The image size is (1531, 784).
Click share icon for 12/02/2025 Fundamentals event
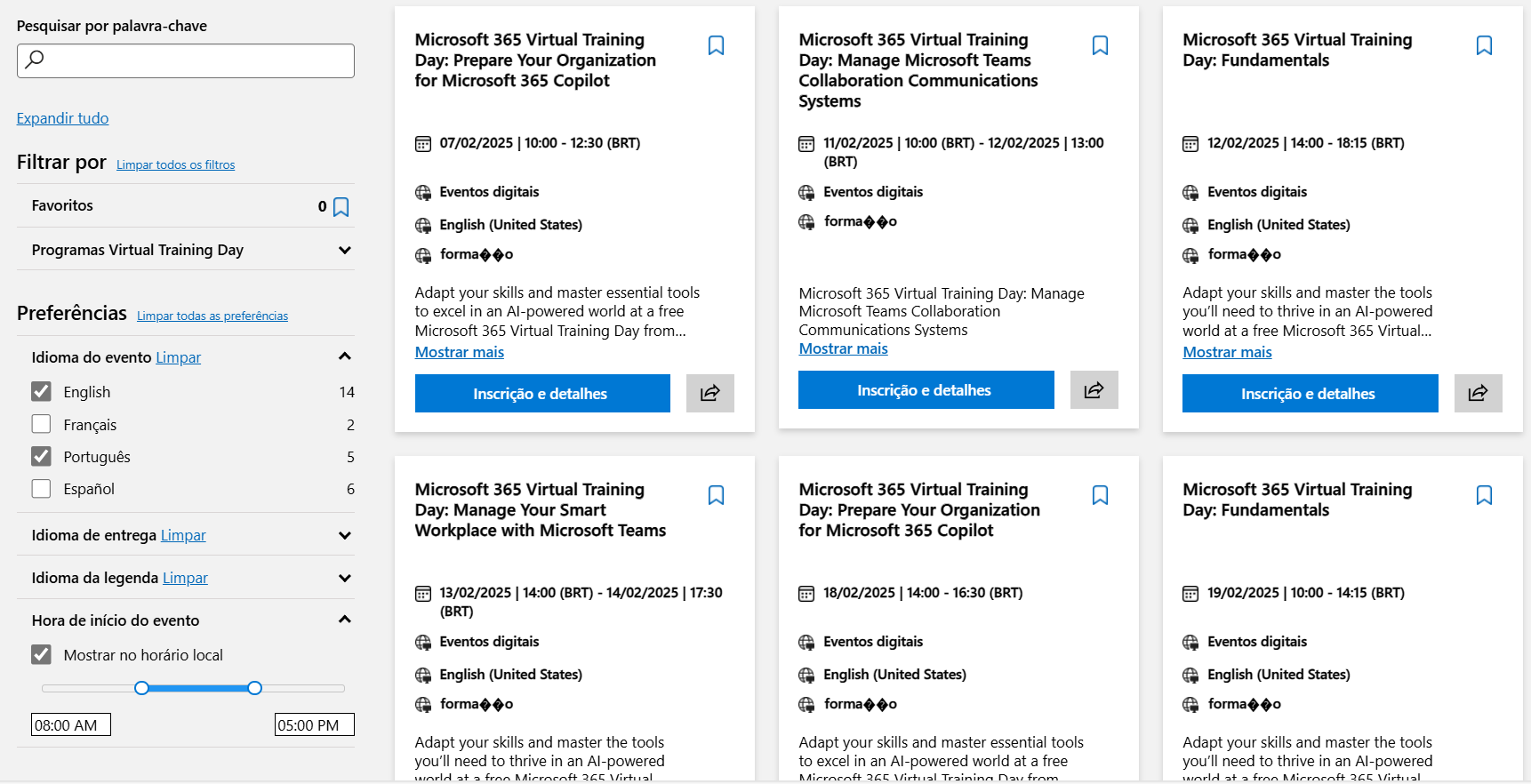pyautogui.click(x=1479, y=393)
